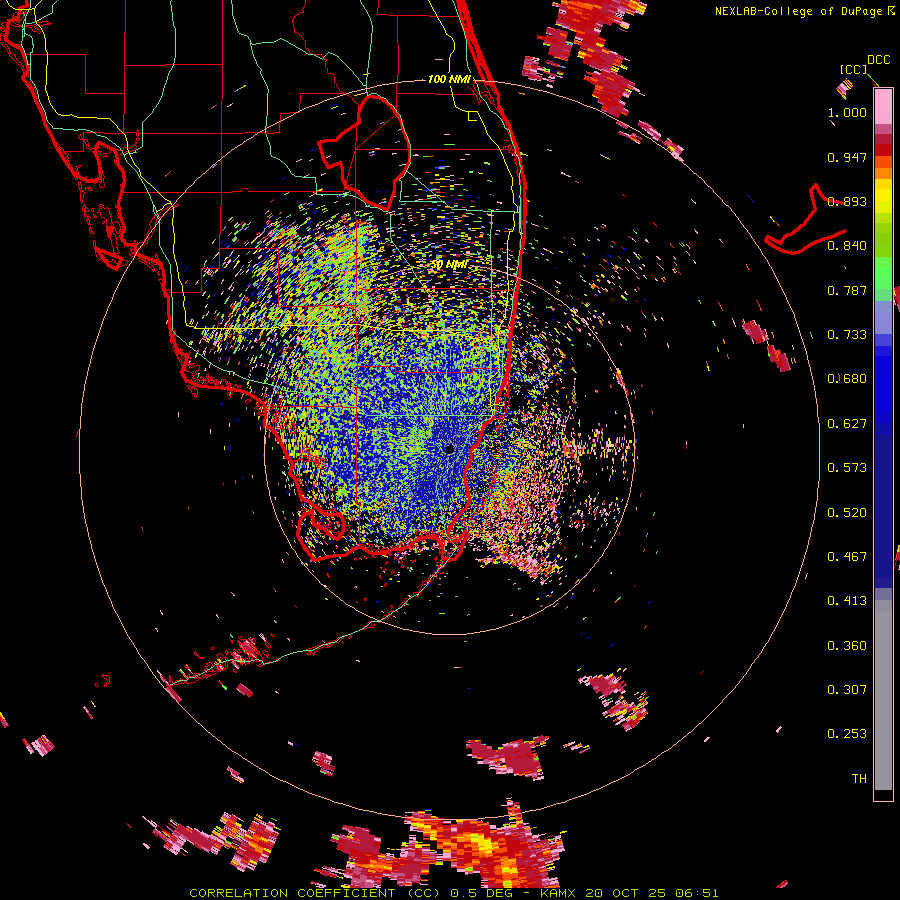
Task: Click the NEXLAB-College of DuPage label
Action: [x=799, y=11]
